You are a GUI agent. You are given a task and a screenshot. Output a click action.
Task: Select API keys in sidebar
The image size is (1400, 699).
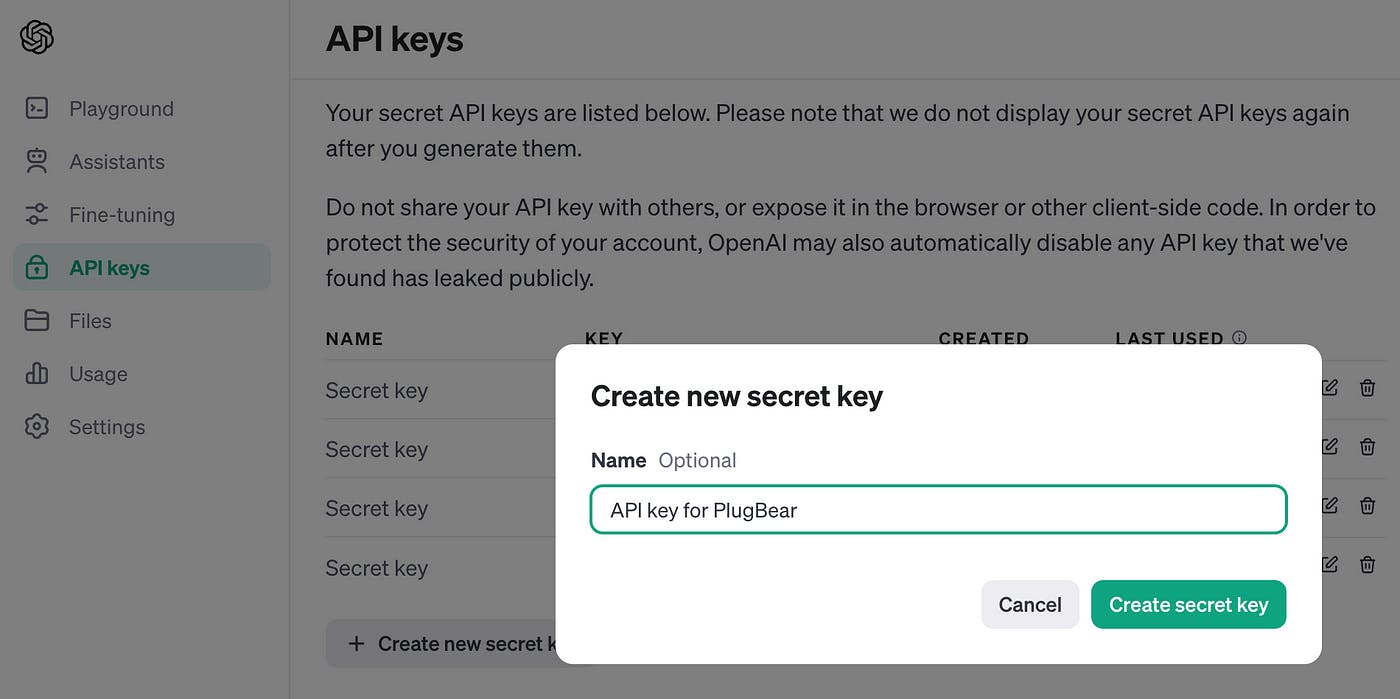(109, 268)
